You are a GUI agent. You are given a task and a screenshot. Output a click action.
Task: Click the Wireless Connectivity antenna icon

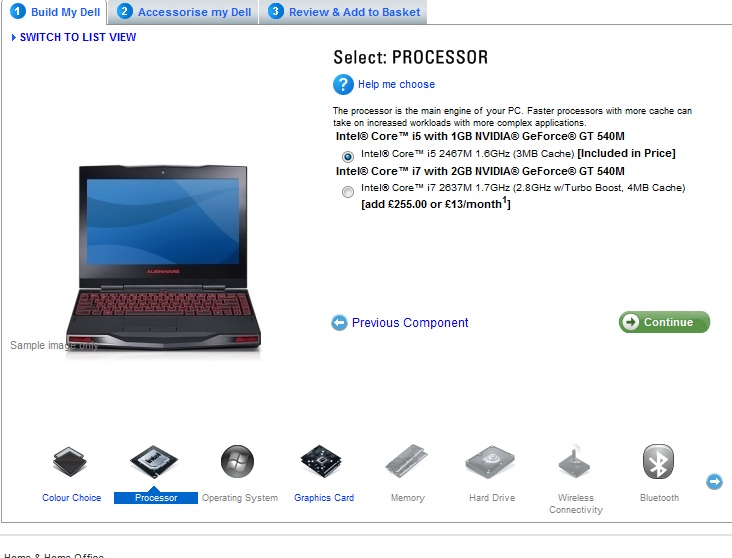coord(574,461)
